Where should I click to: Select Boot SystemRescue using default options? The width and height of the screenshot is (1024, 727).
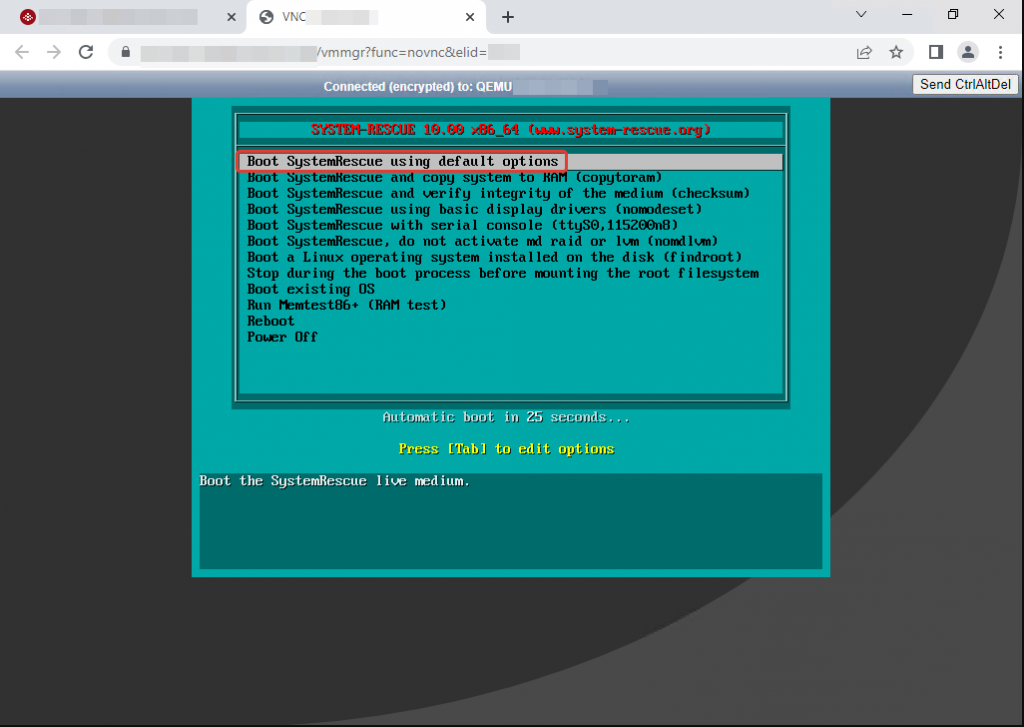tap(511, 161)
